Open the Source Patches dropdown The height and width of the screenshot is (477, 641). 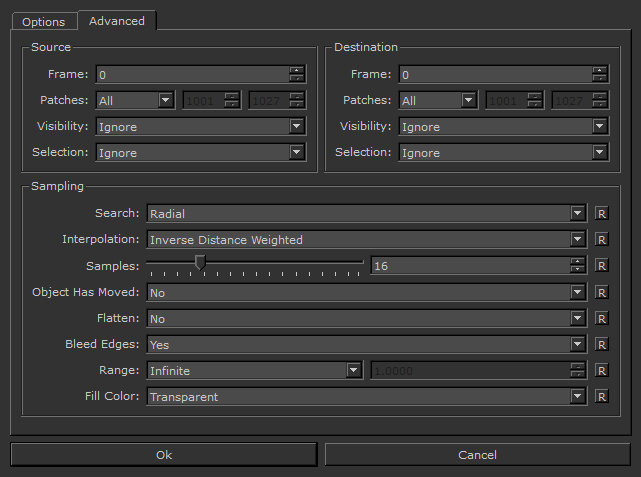point(135,101)
